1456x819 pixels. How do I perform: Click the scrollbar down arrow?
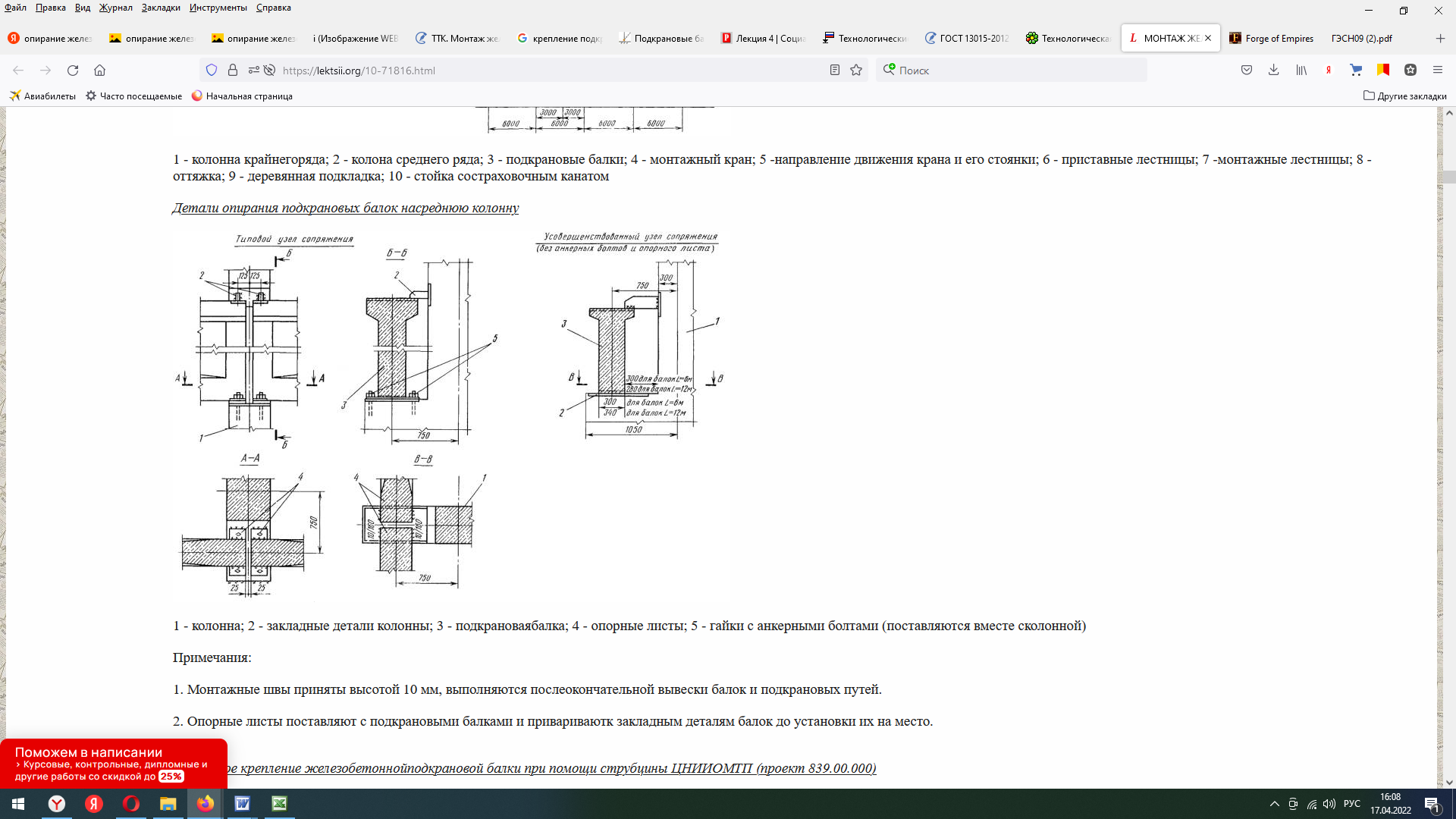point(1449,783)
